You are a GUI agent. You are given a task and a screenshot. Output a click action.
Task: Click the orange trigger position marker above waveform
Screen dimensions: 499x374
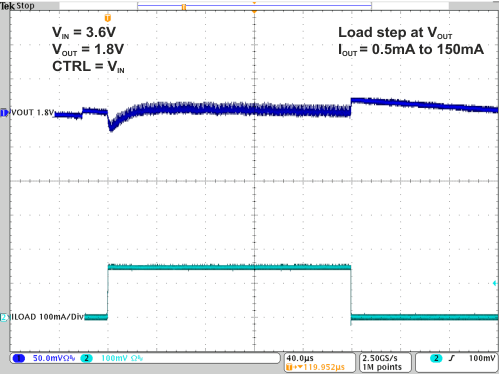(x=108, y=18)
